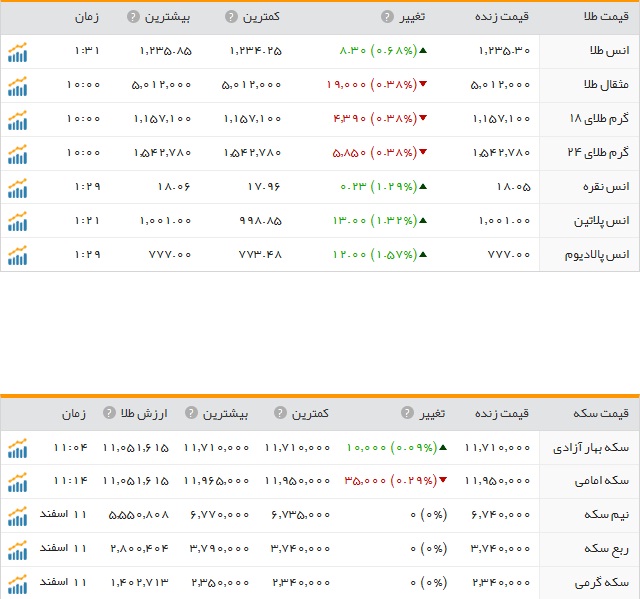This screenshot has width=640, height=599.
Task: Click help icon next to تغییر in gold table
Action: click(x=387, y=17)
